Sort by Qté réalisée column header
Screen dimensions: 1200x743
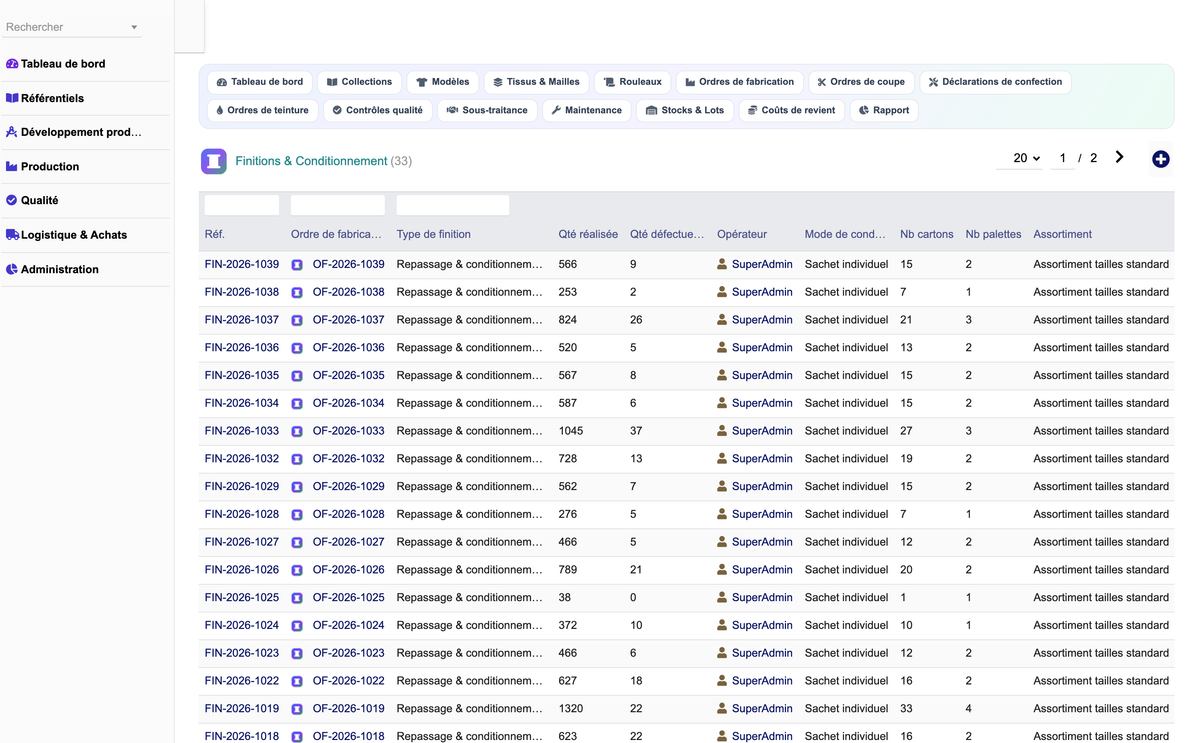[588, 234]
